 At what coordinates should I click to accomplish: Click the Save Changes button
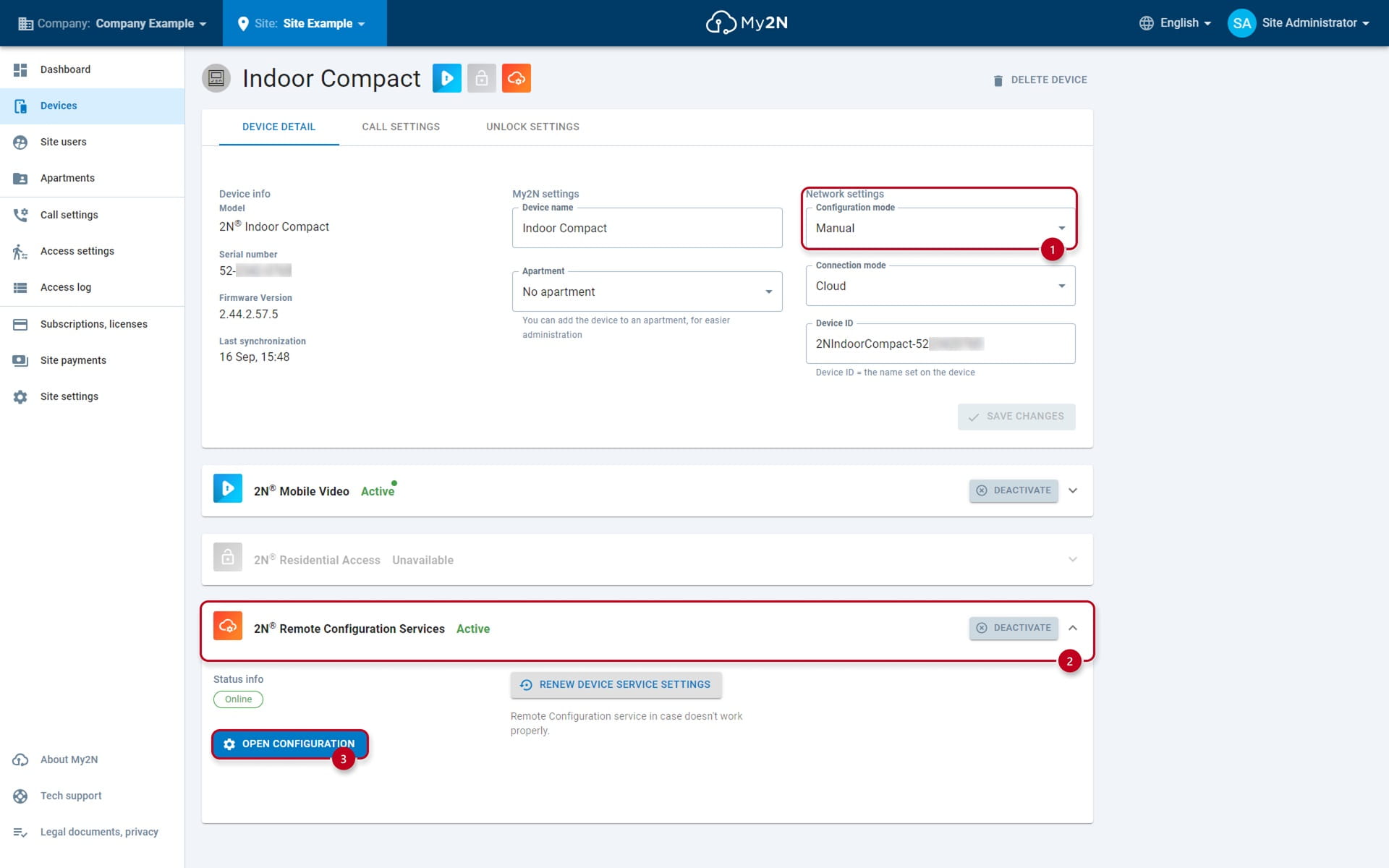pos(1016,417)
